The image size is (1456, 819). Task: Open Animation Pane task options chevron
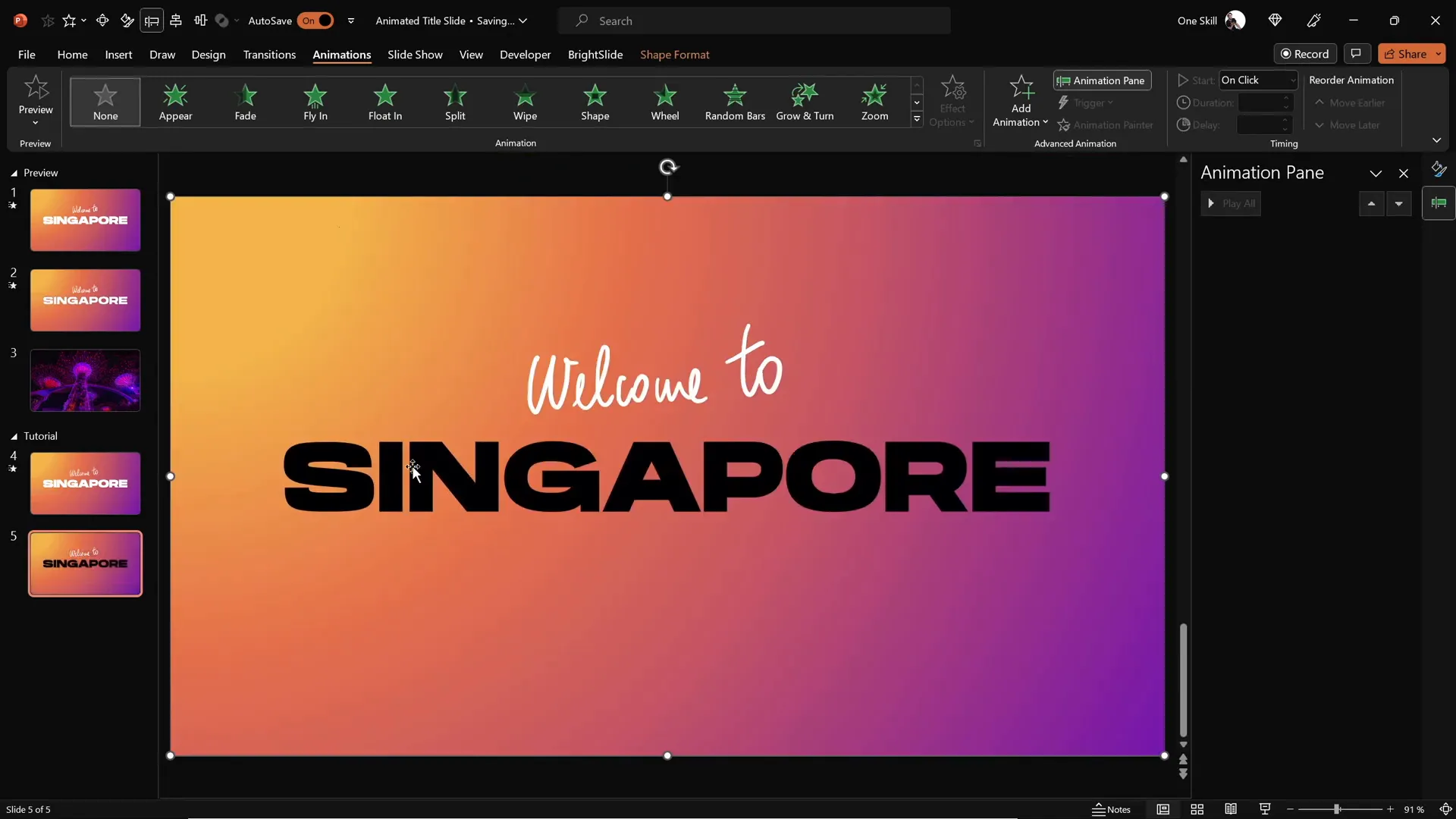tap(1376, 174)
